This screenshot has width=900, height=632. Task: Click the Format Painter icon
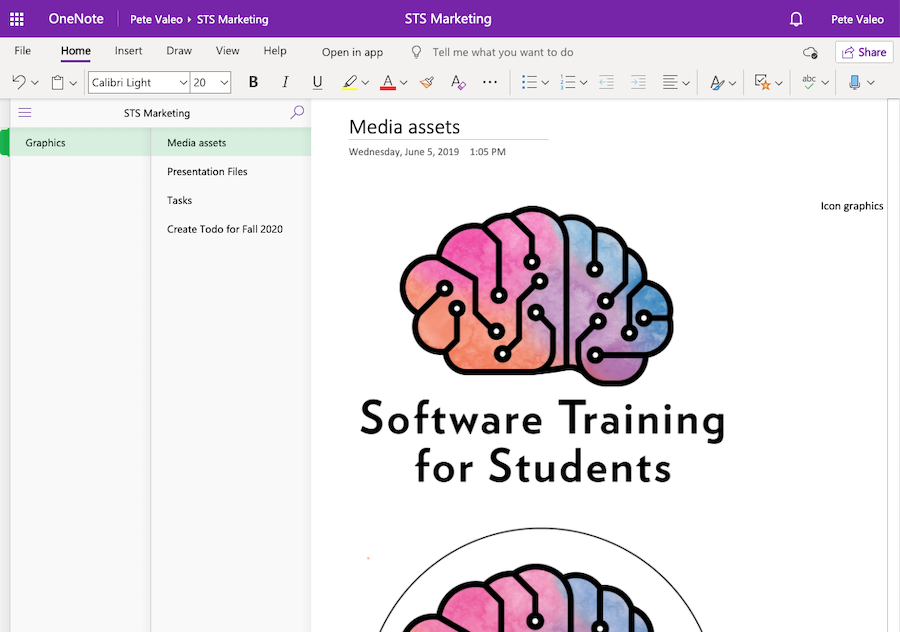427,82
